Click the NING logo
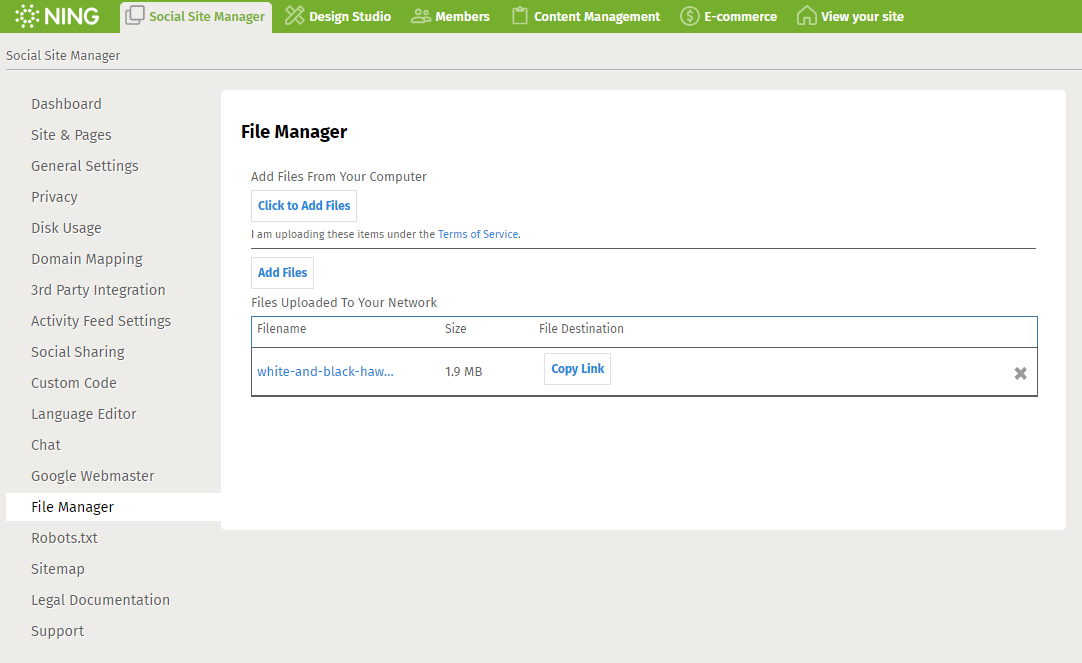Screen dimensions: 1082x663 (57, 16)
